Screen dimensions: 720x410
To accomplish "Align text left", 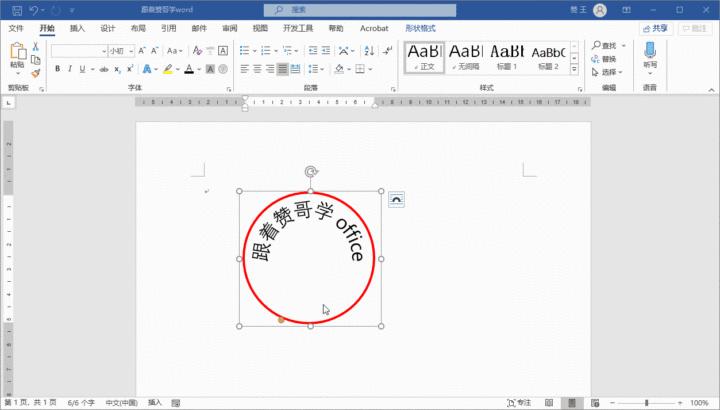I will [x=244, y=69].
